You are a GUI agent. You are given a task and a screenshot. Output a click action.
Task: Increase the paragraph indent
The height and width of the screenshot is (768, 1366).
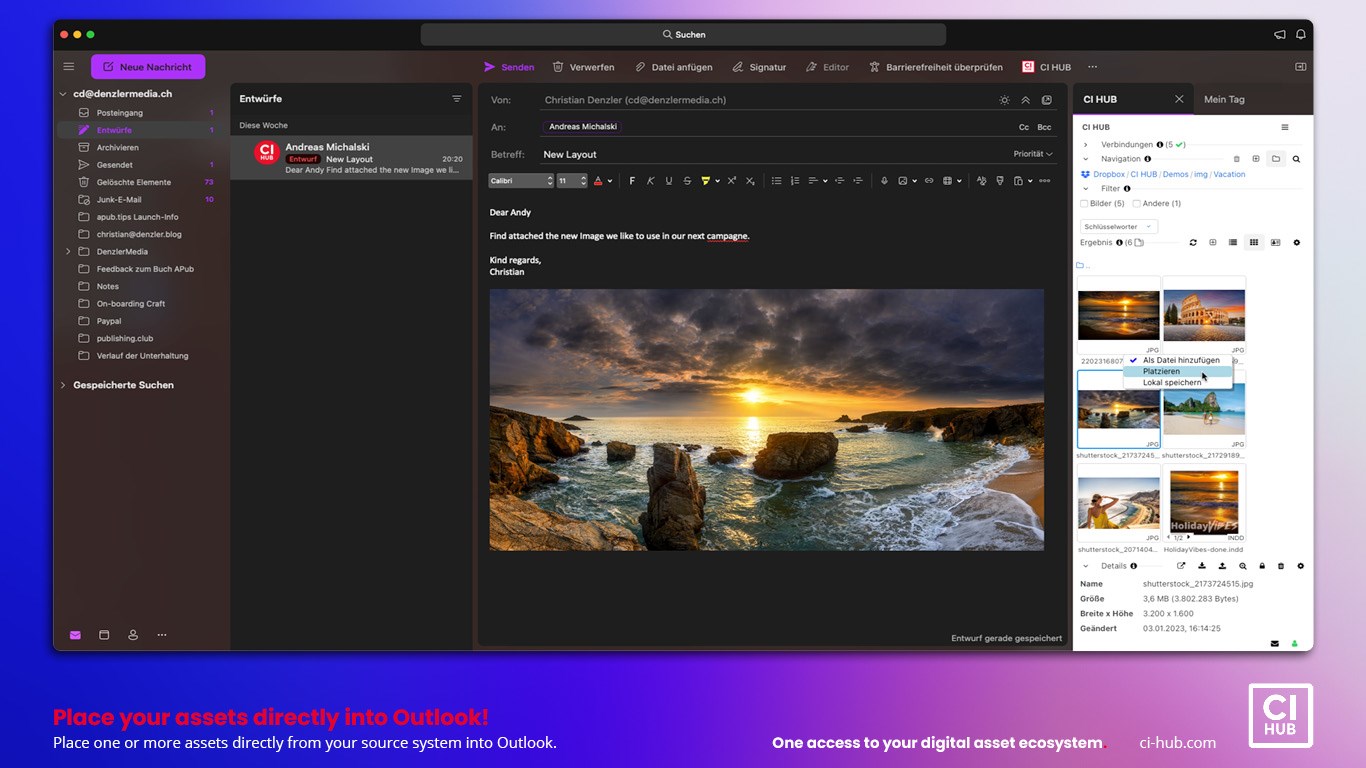[858, 181]
